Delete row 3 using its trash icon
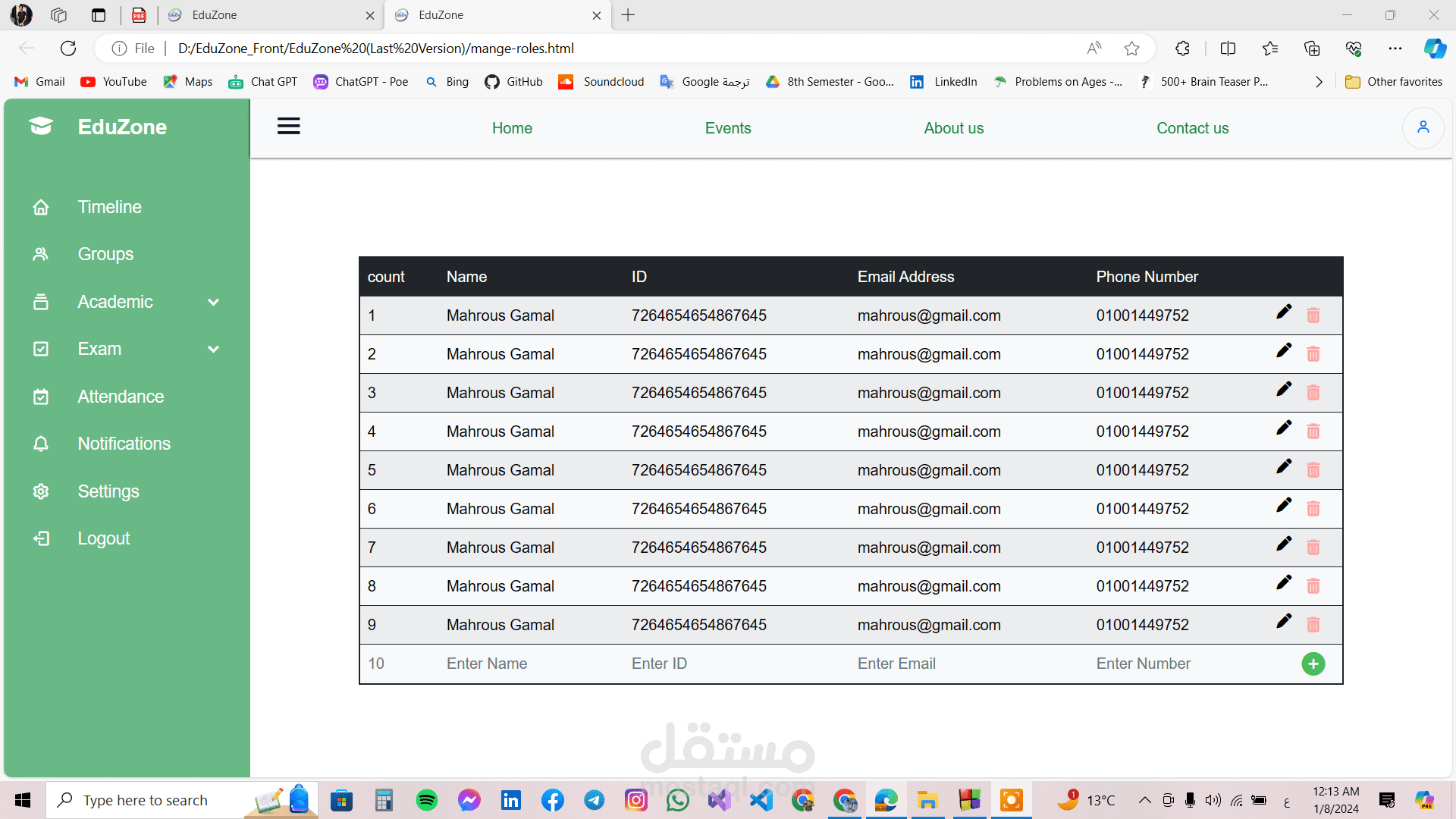Image resolution: width=1456 pixels, height=819 pixels. (x=1313, y=393)
